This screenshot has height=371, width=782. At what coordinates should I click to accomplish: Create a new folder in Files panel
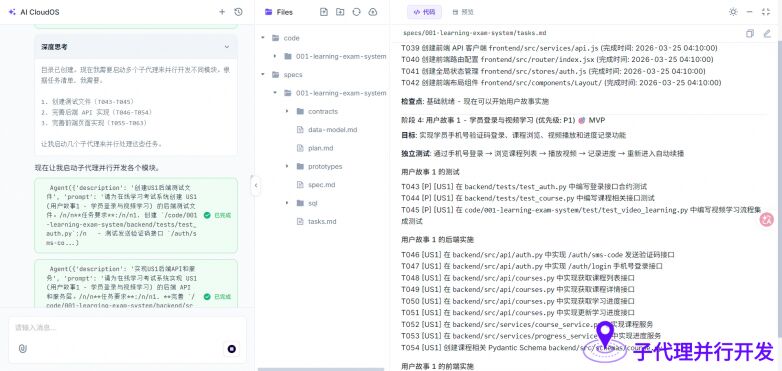(x=340, y=12)
